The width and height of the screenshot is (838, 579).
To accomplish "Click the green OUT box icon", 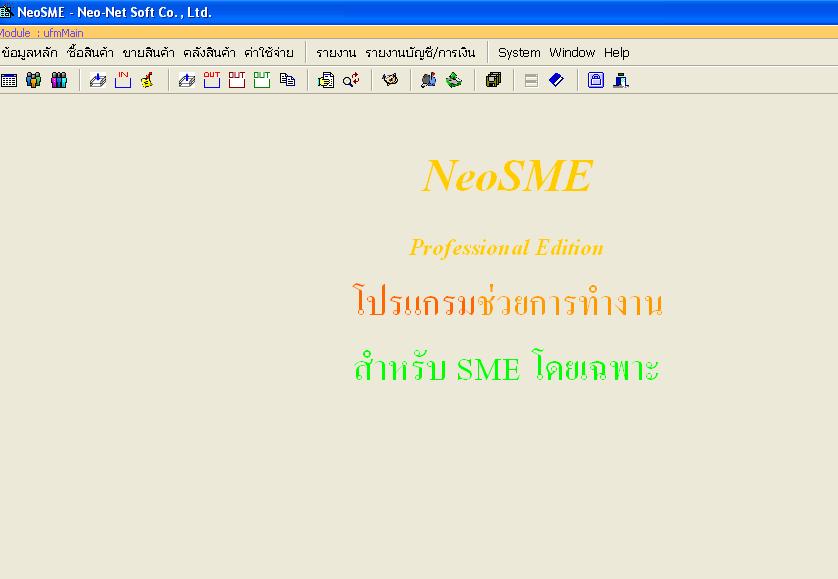I will tap(261, 80).
